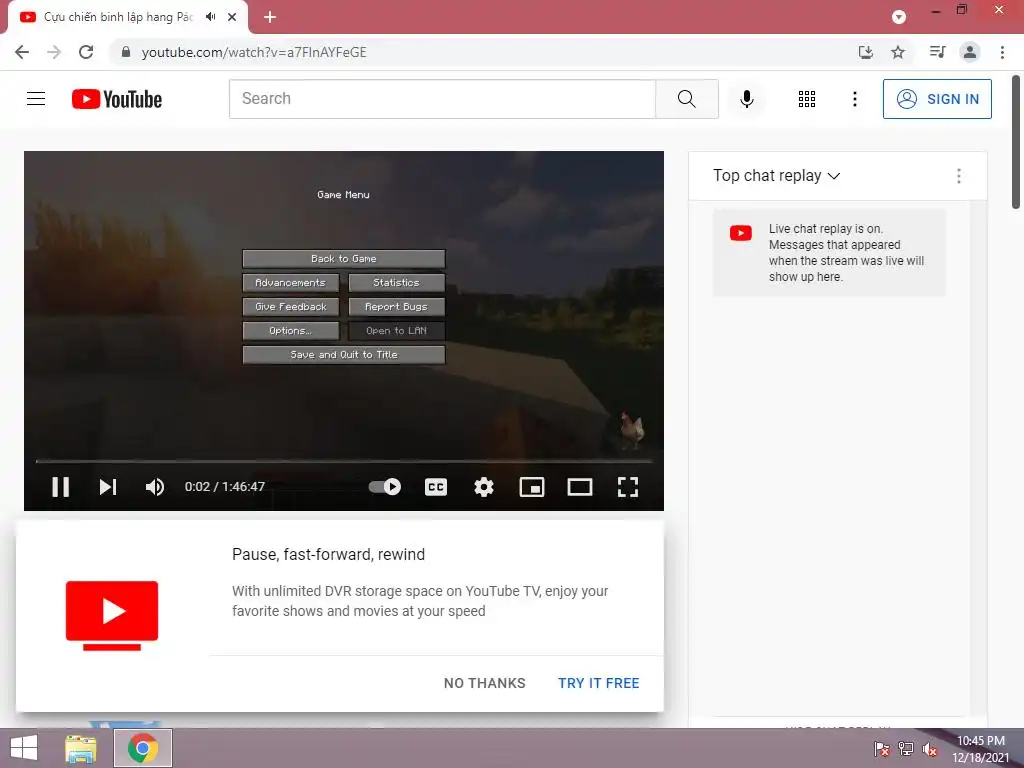Click the 'Pause, fast-forward, rewind' heading

click(x=328, y=554)
